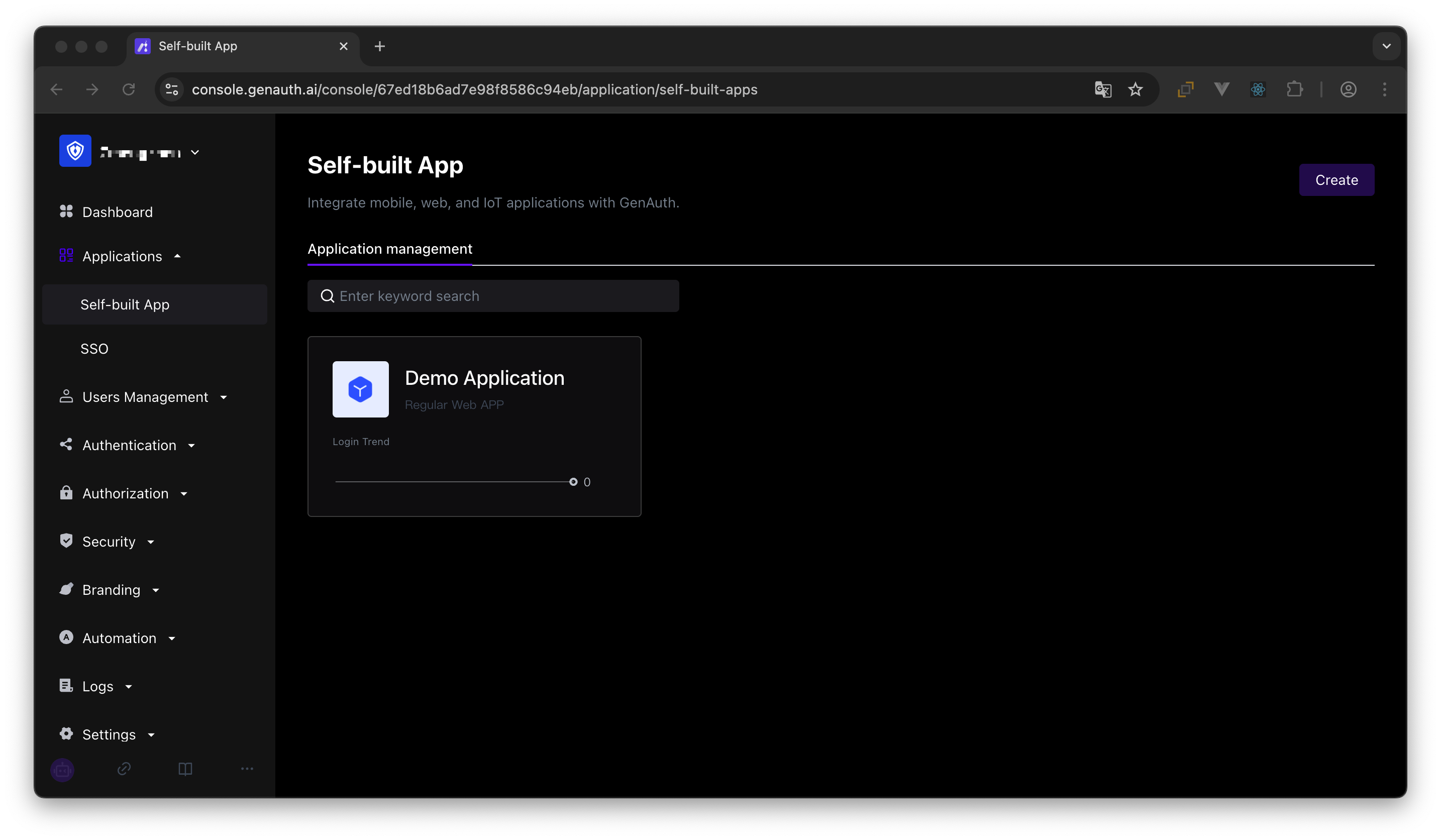Screen dimensions: 1441x840
Task: Click the three-dots more icon in sidebar footer
Action: pyautogui.click(x=247, y=769)
